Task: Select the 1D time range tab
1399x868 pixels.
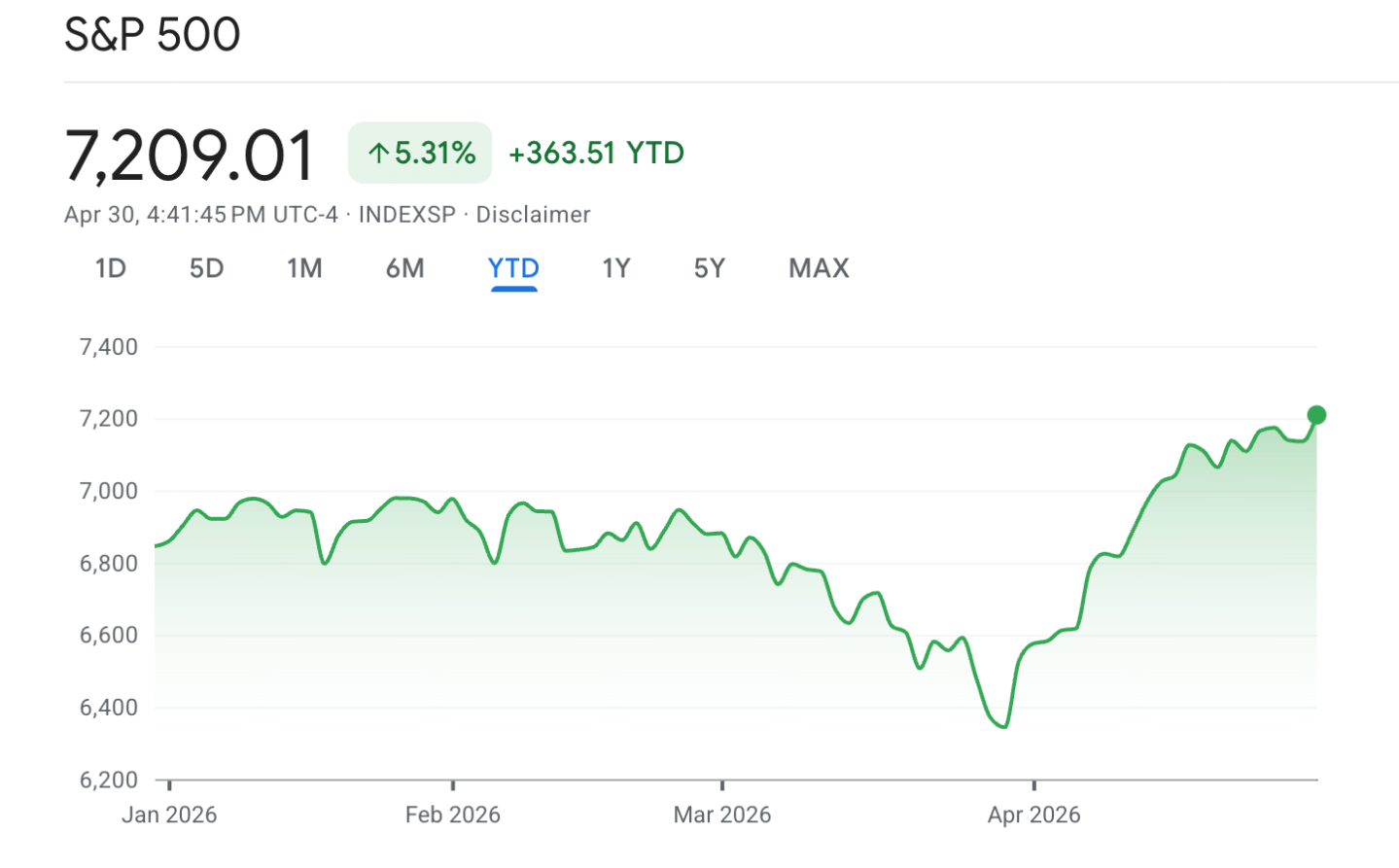Action: [x=111, y=268]
